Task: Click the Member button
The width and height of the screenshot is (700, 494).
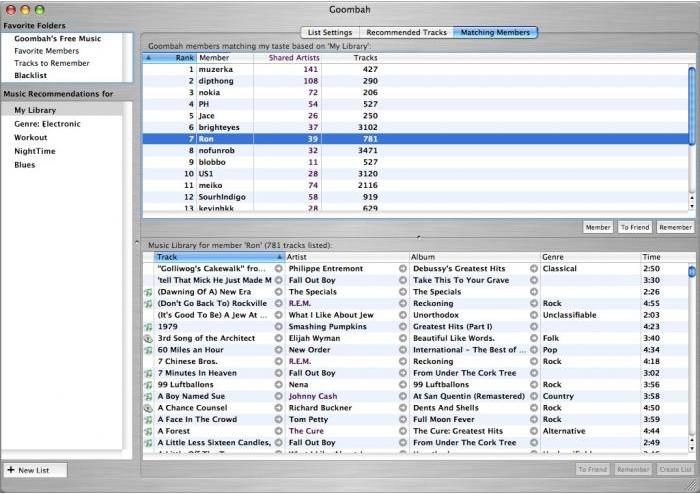Action: pos(598,227)
